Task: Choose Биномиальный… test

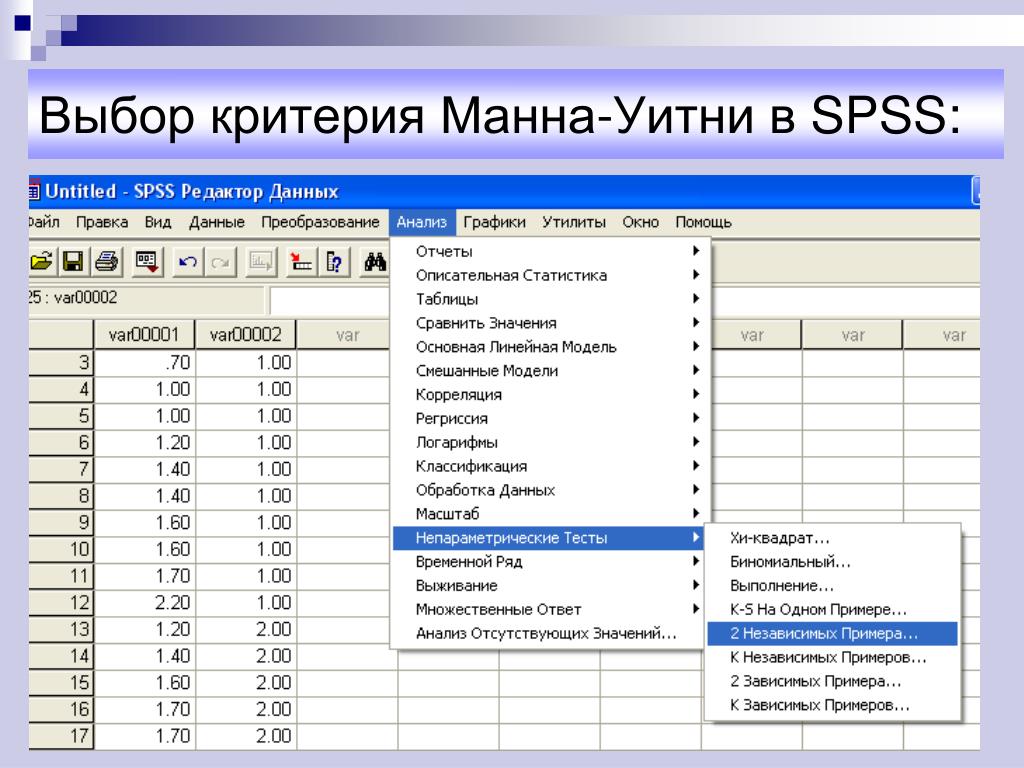Action: coord(833,562)
